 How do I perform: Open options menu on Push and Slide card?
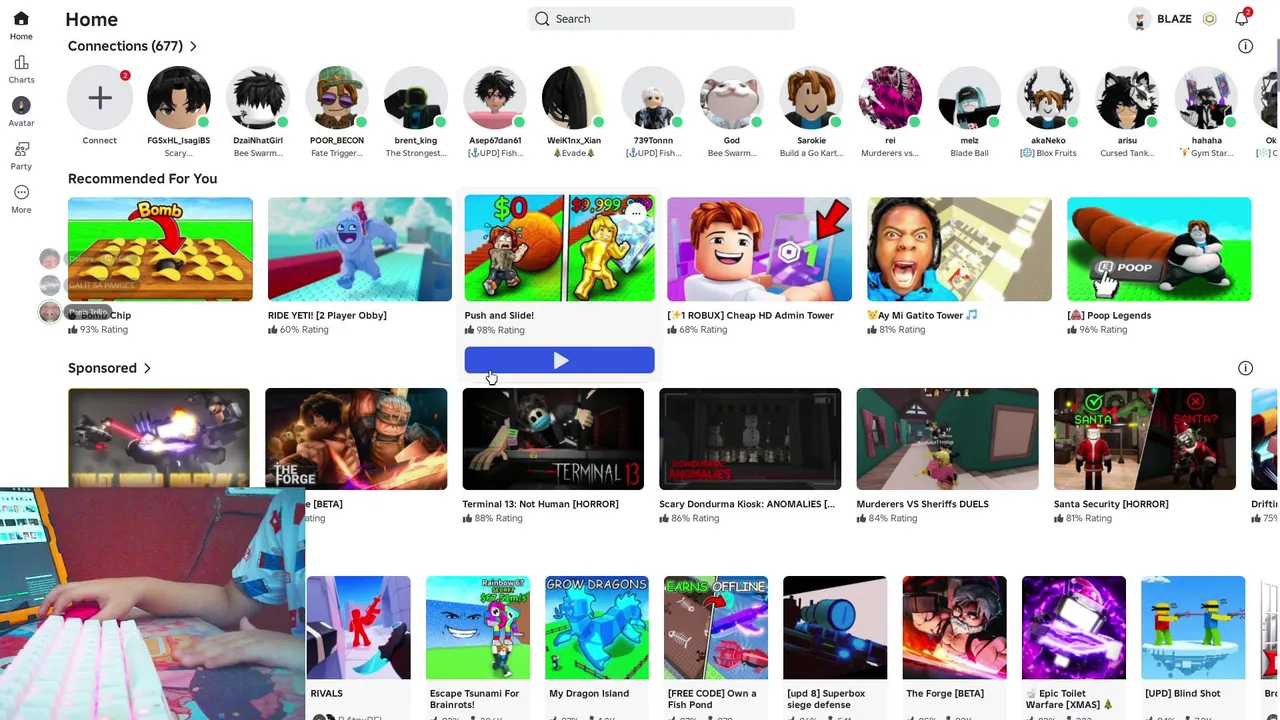pyautogui.click(x=635, y=213)
